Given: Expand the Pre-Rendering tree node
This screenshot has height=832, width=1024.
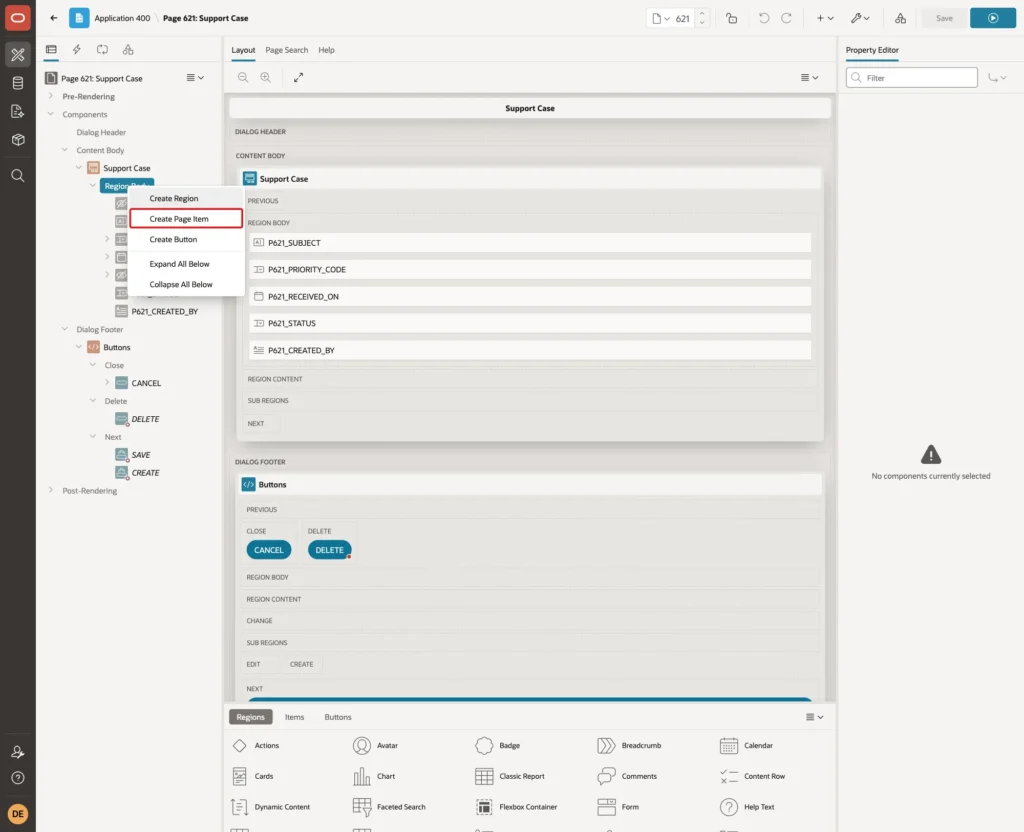Looking at the screenshot, I should pyautogui.click(x=51, y=96).
